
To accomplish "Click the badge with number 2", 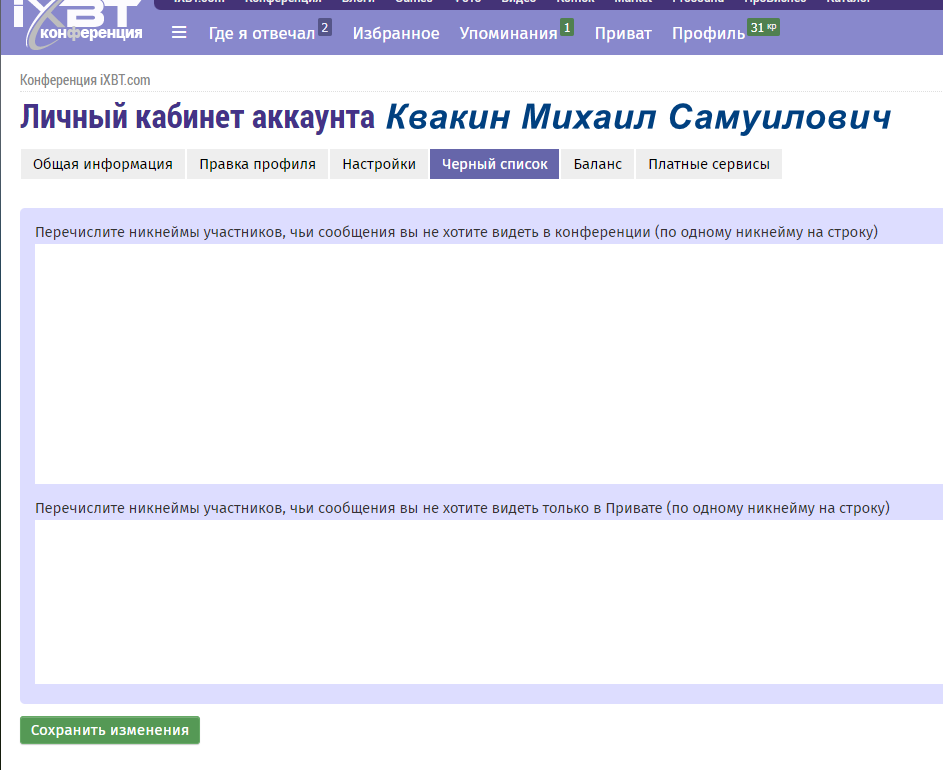I will (x=324, y=27).
